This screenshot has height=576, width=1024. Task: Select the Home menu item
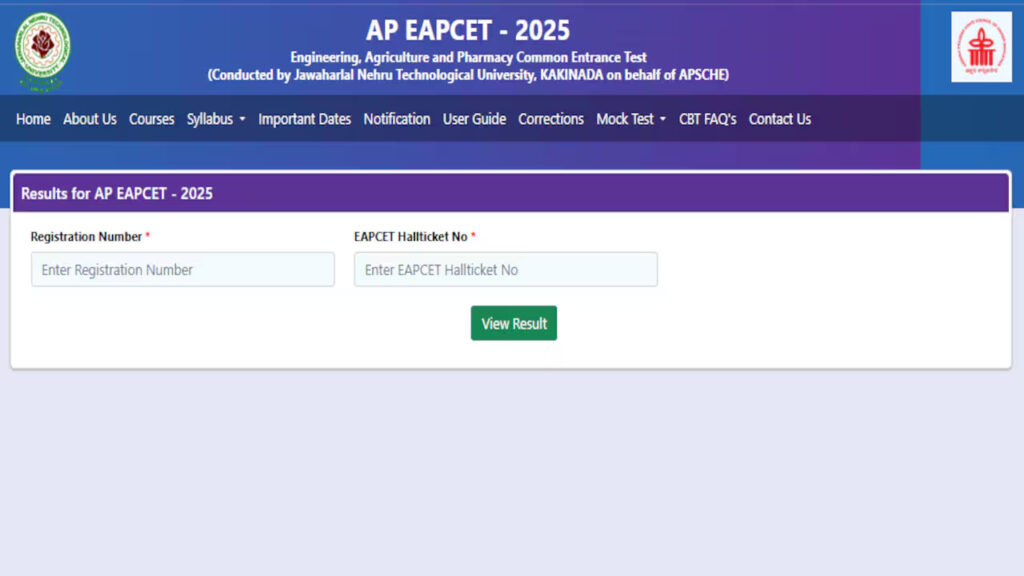coord(33,119)
